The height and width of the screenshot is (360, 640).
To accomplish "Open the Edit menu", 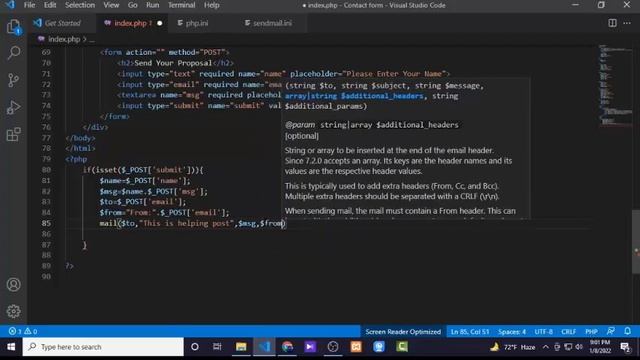I will coord(50,5).
